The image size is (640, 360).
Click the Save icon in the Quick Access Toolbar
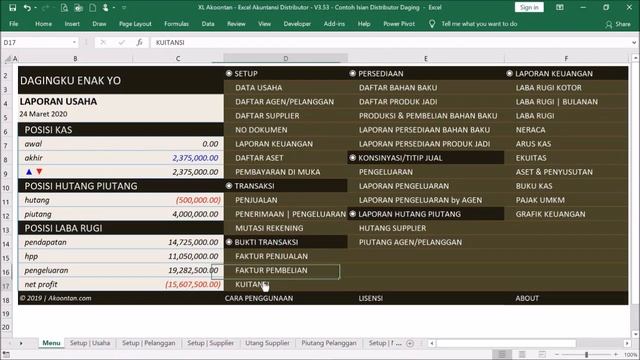(x=13, y=7)
